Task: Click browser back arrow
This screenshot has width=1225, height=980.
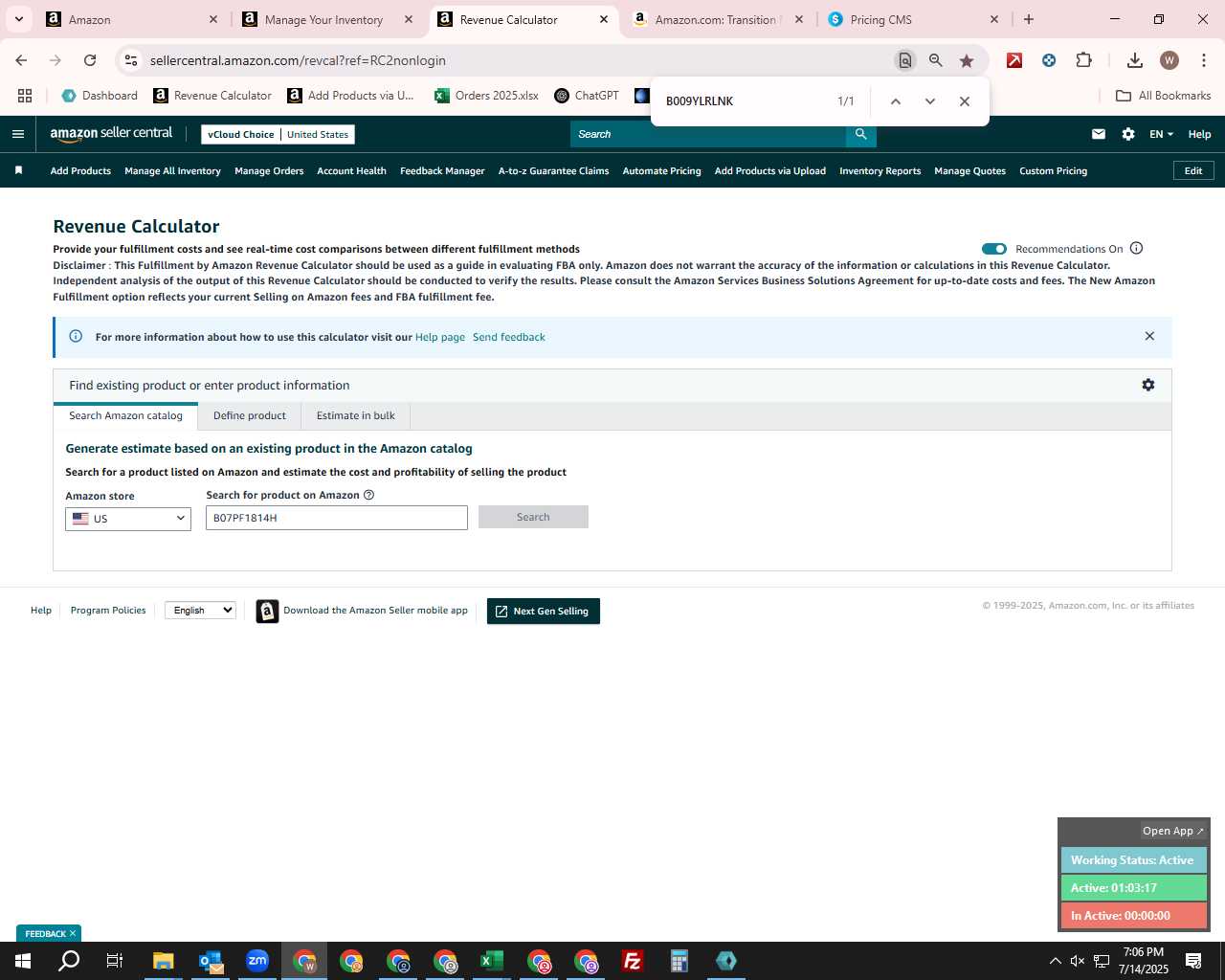Action: point(21,60)
